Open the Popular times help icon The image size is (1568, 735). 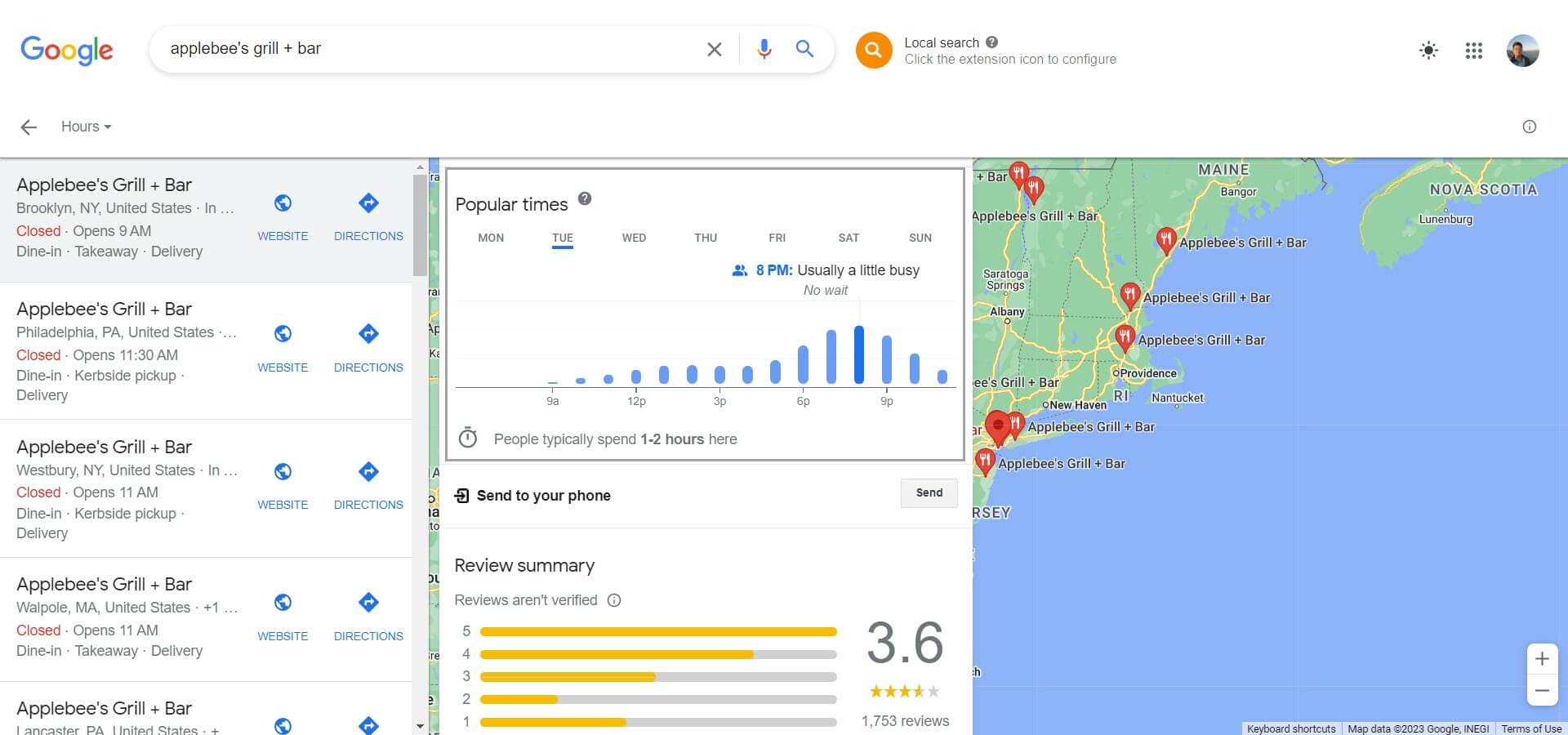[585, 199]
